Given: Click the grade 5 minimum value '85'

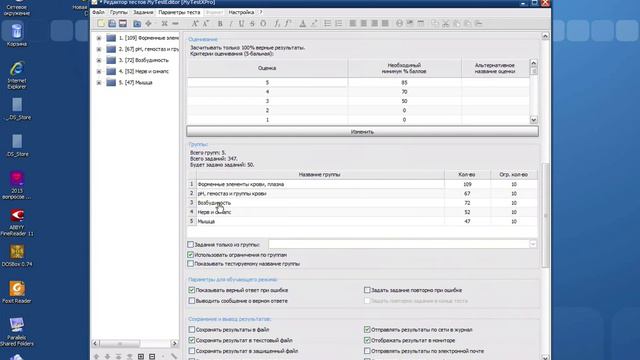Looking at the screenshot, I should tap(404, 82).
